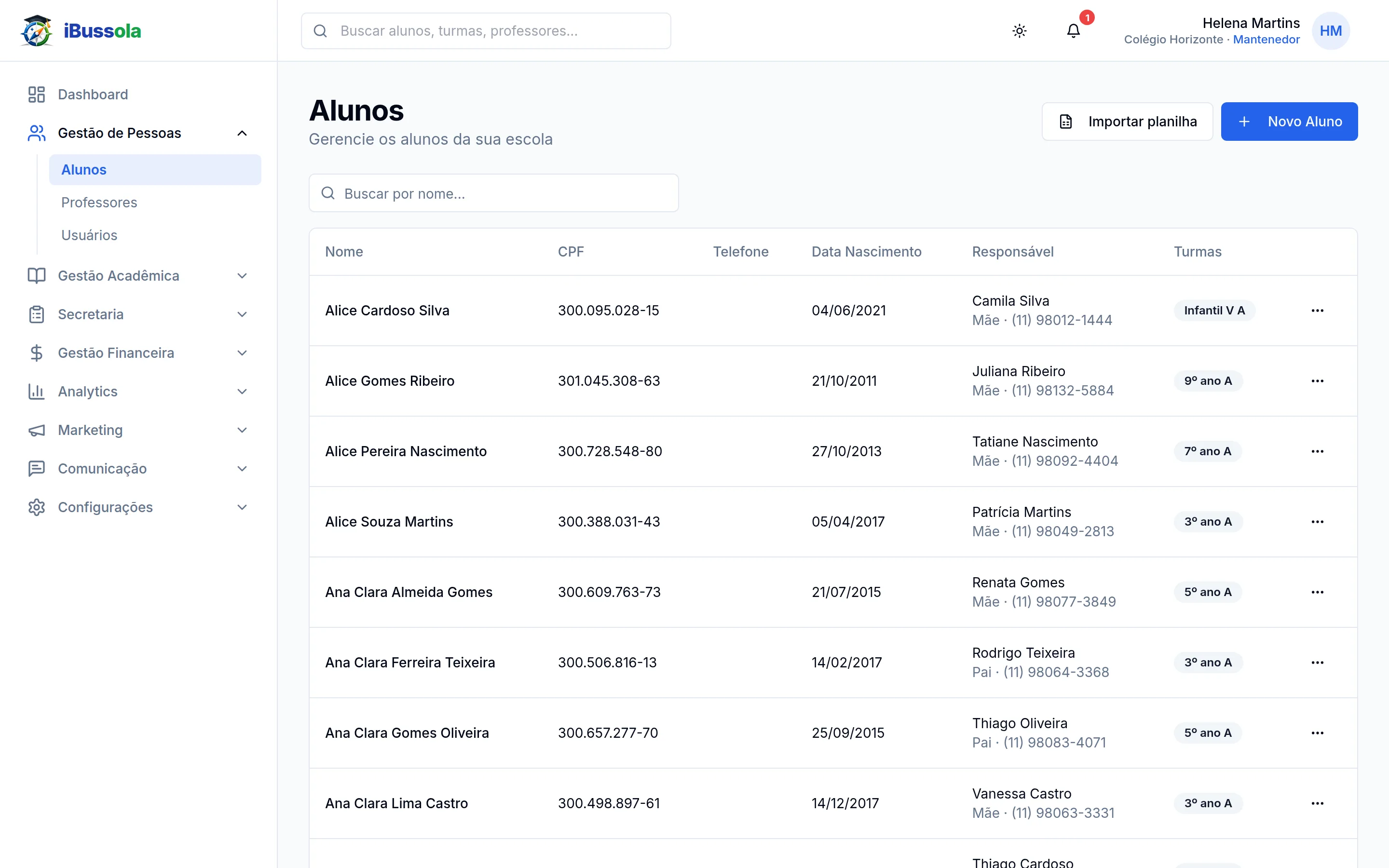Open the Professores submenu item
The height and width of the screenshot is (868, 1389).
coord(155,203)
